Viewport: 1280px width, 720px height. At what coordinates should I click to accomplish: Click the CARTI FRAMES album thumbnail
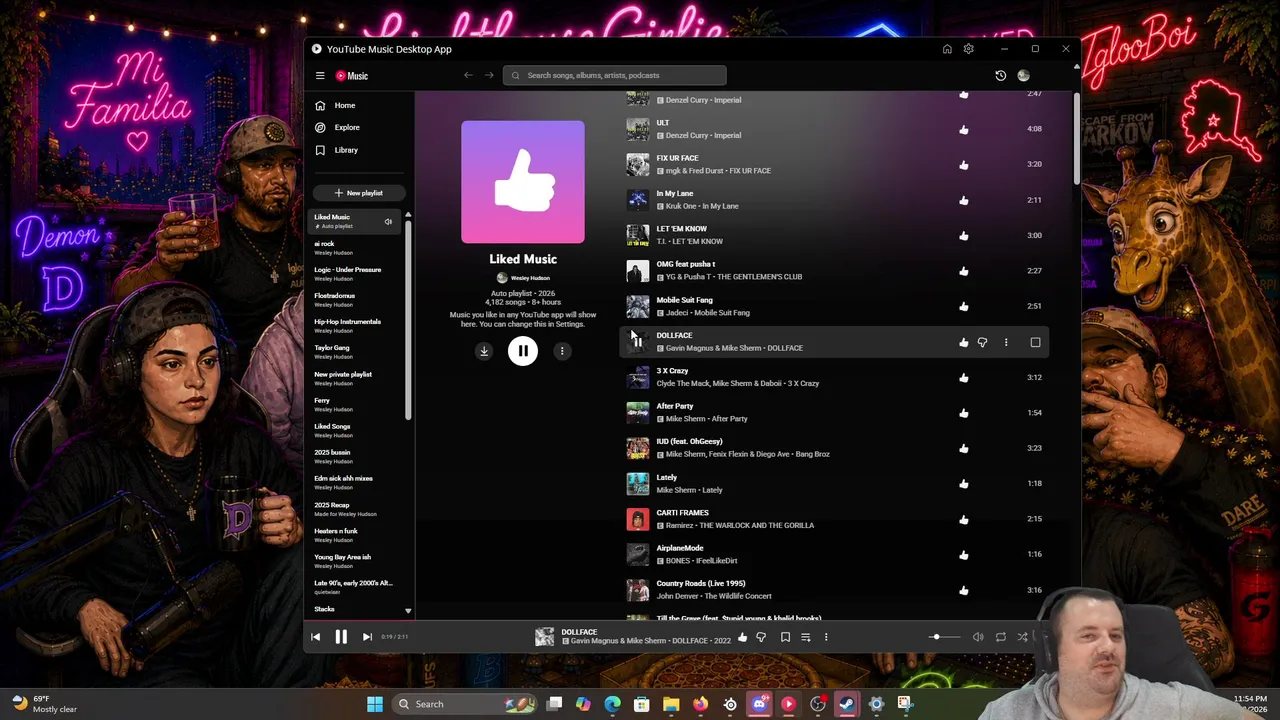(x=637, y=519)
